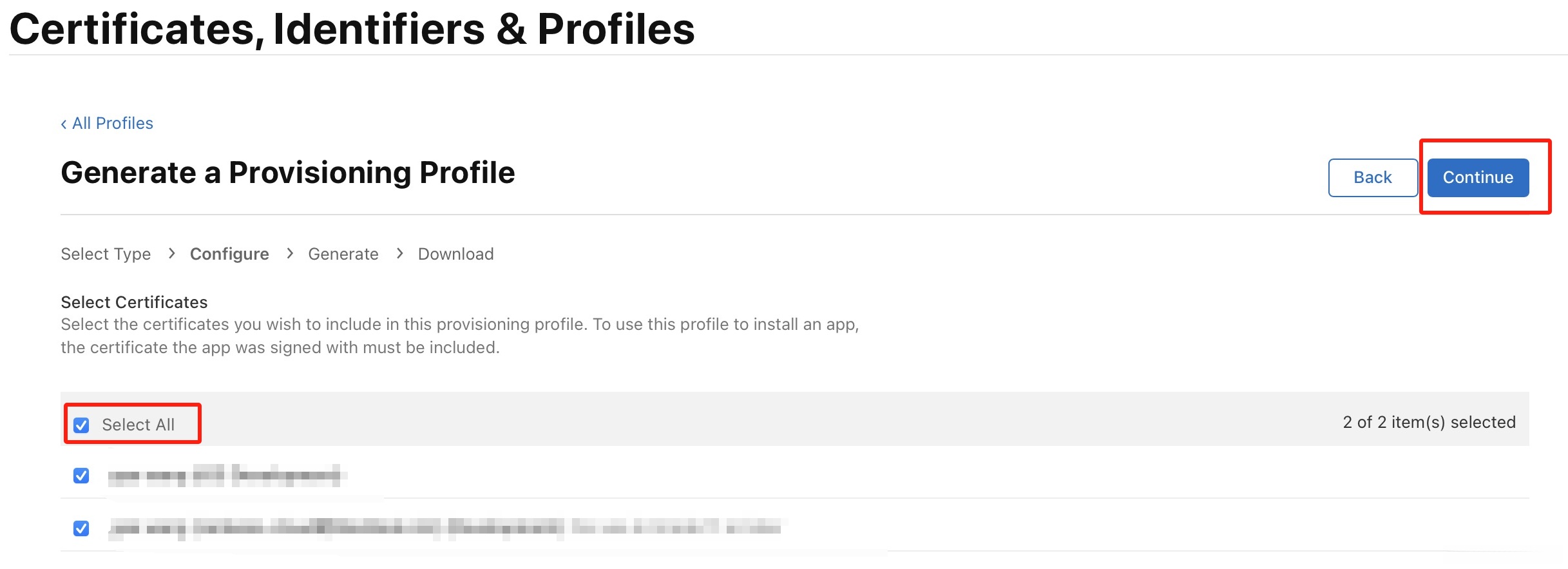
Task: Click the Configure breadcrumb step
Action: point(229,254)
